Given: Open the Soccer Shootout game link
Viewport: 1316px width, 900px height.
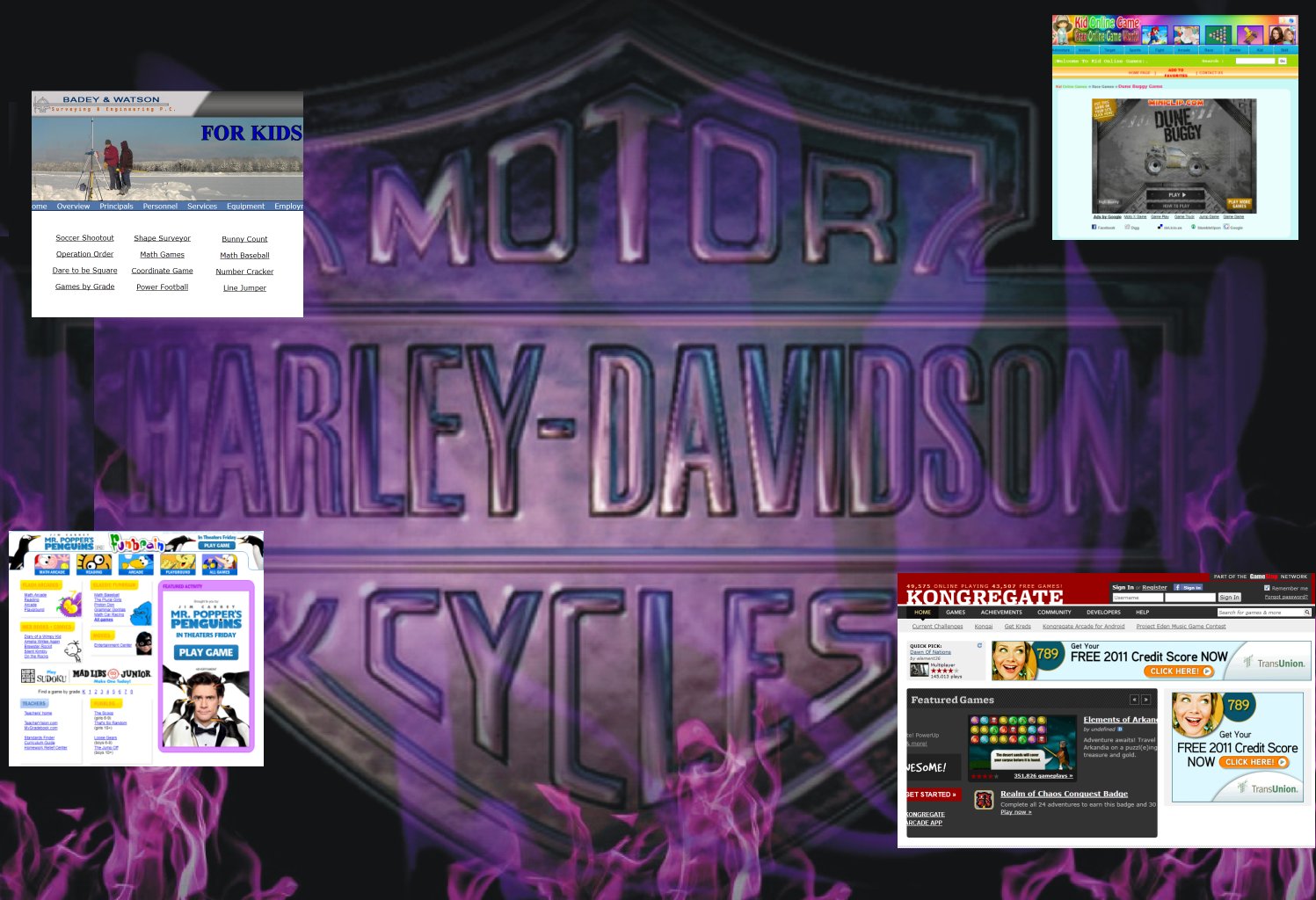Looking at the screenshot, I should (84, 238).
